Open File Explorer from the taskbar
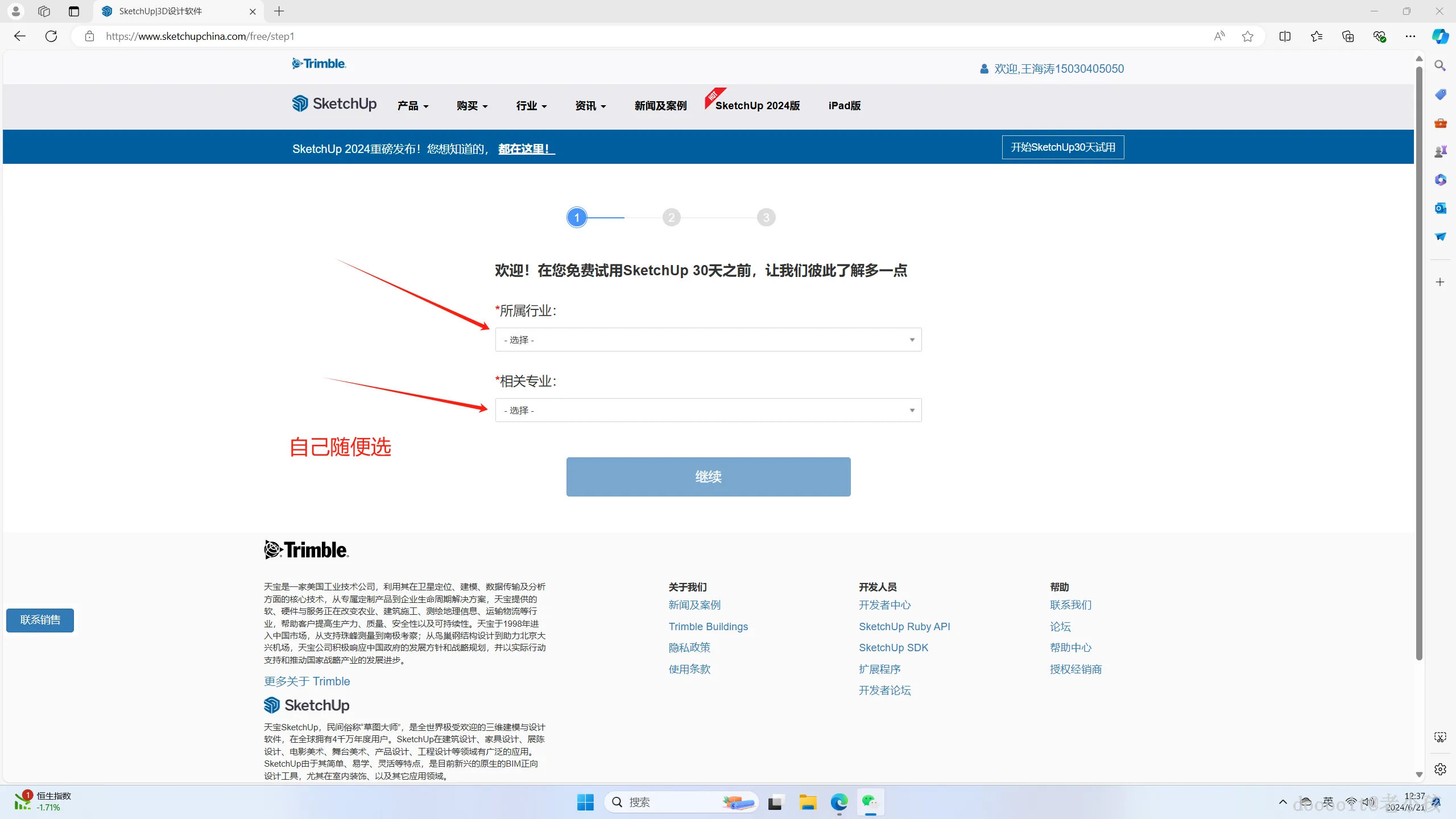 coord(808,802)
